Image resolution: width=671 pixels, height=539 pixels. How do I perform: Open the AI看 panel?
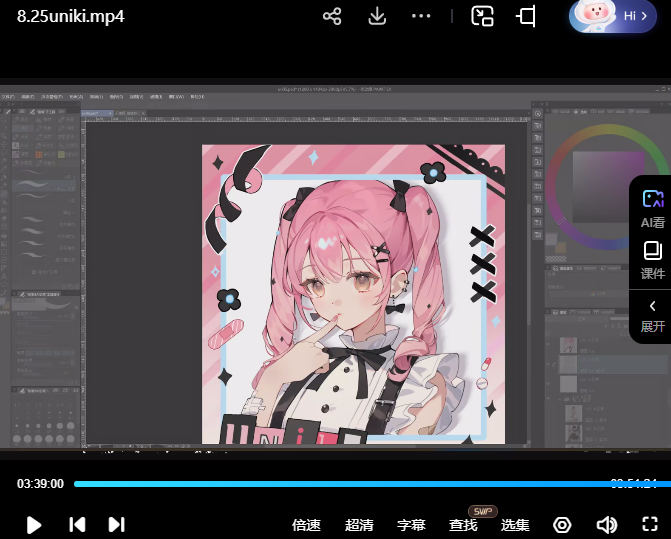coord(652,208)
